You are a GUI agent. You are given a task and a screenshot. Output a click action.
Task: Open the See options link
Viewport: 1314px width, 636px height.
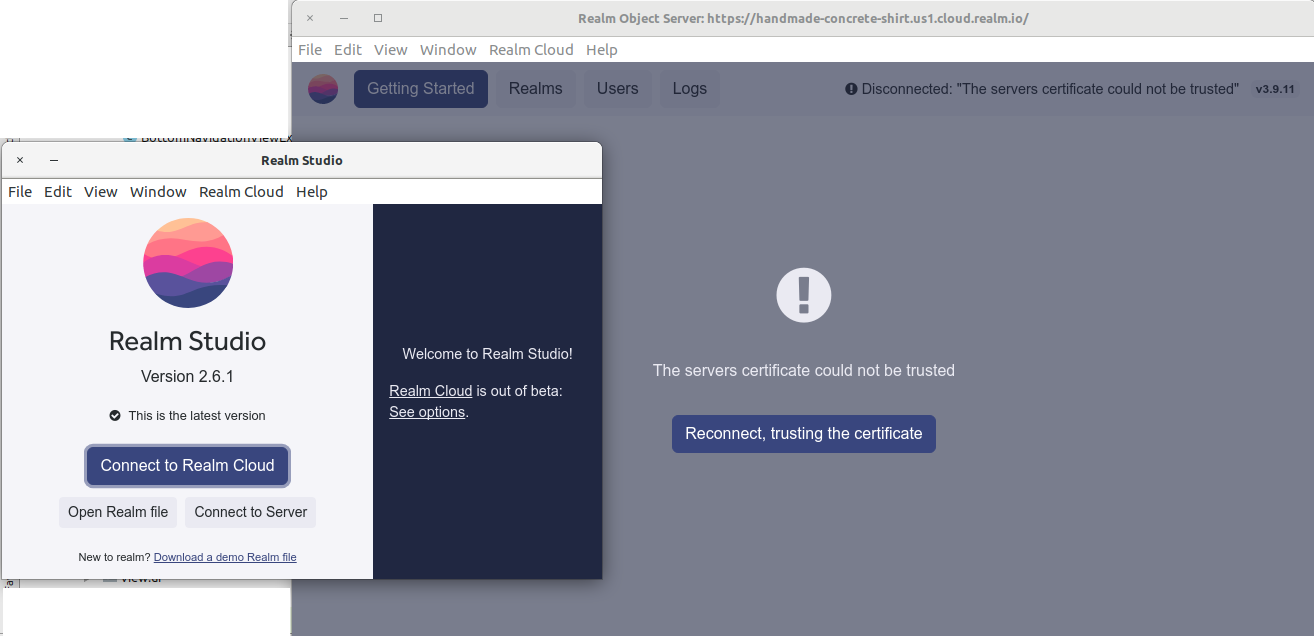427,412
